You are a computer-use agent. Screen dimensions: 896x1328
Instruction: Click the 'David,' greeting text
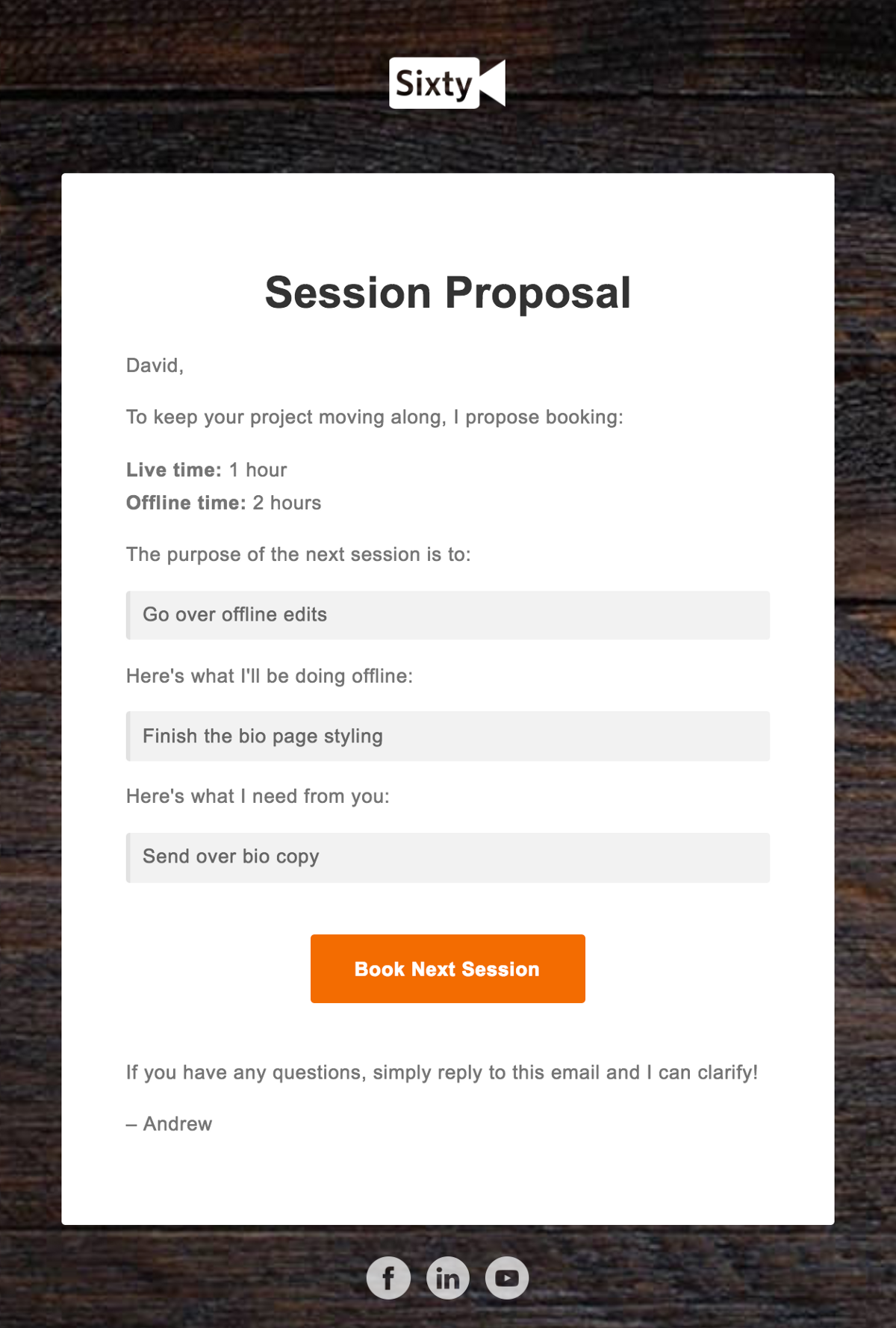pyautogui.click(x=155, y=365)
